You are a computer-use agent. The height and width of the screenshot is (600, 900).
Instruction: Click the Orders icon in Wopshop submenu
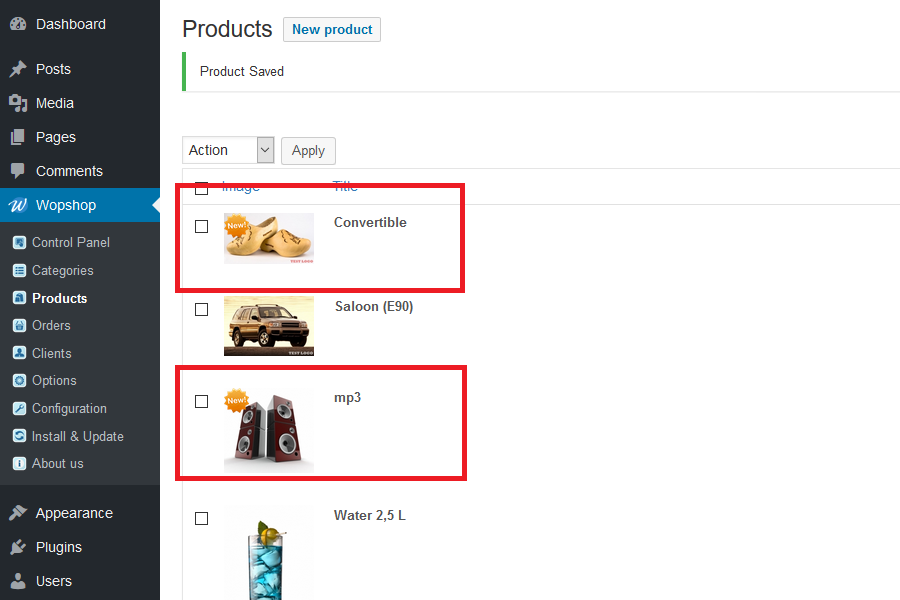pos(20,325)
